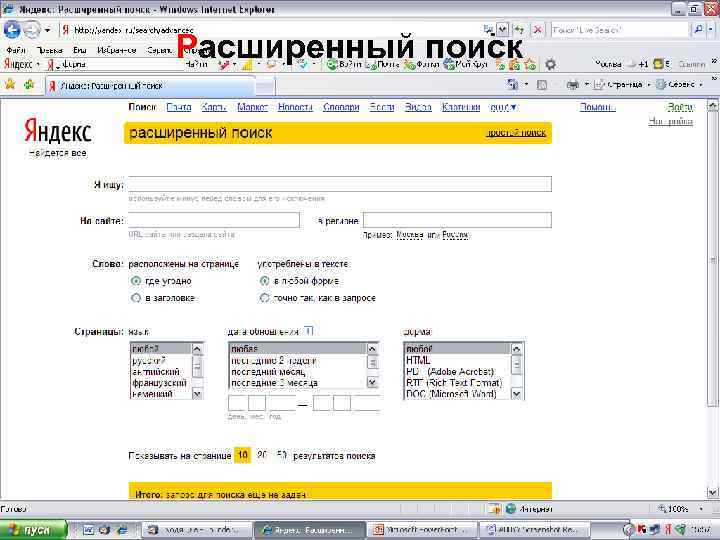Open the Карты link
This screenshot has width=720, height=540.
214,107
